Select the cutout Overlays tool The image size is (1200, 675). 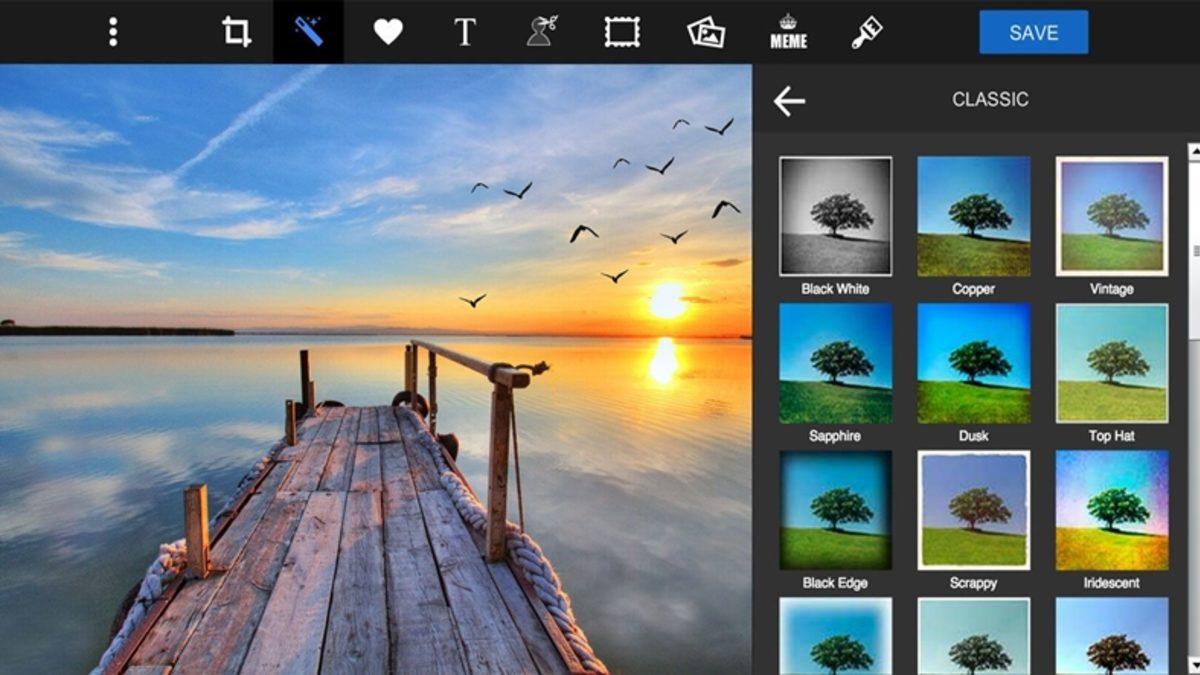540,31
